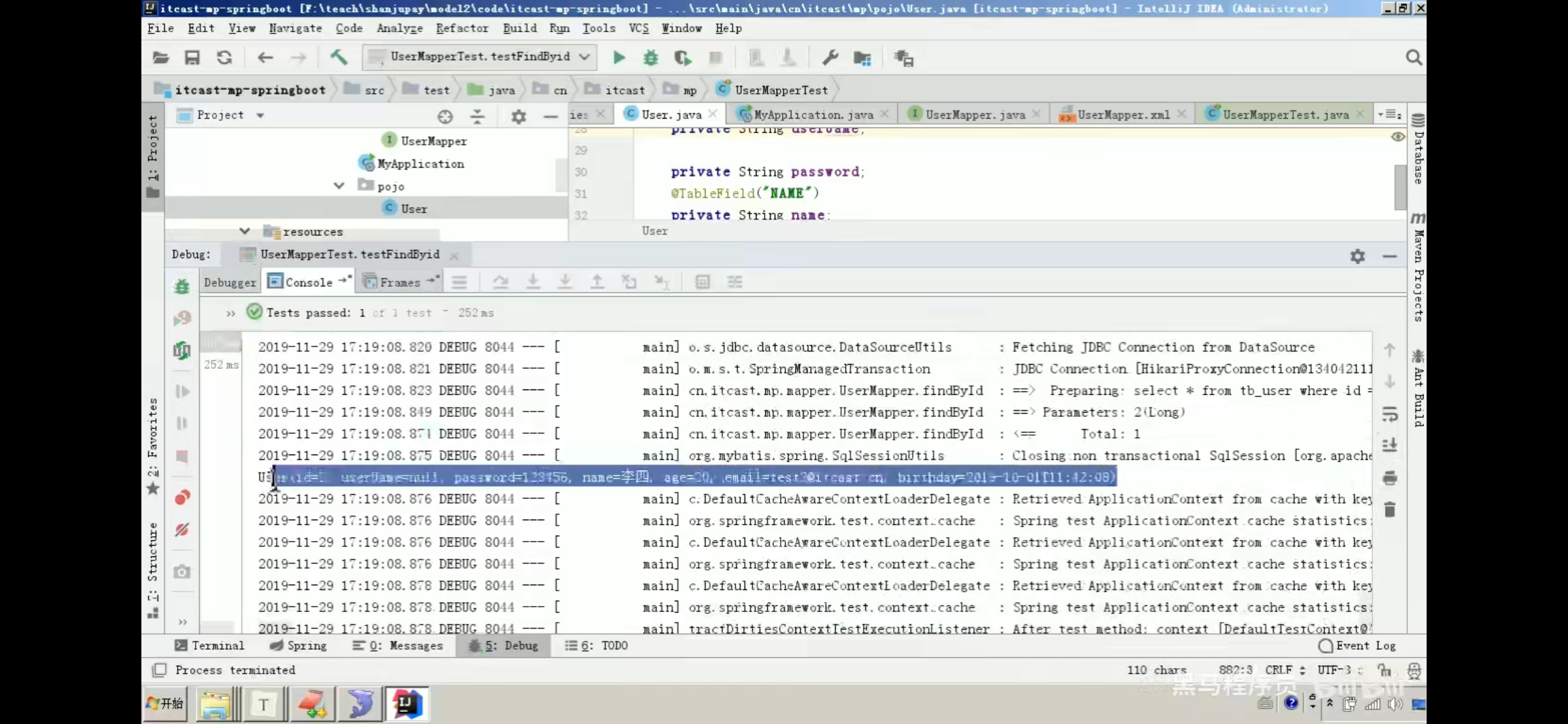Open Debug panel settings gear
1568x724 pixels.
[x=1357, y=256]
